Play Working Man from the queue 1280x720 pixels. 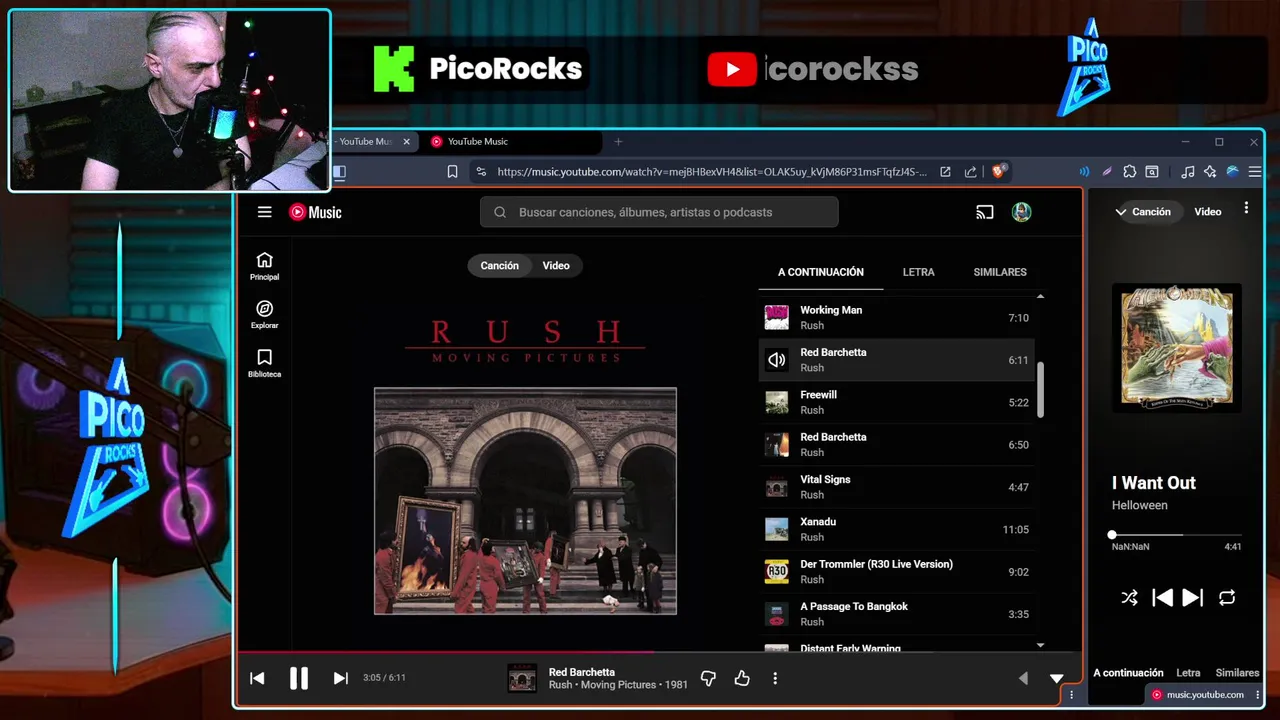(x=896, y=318)
